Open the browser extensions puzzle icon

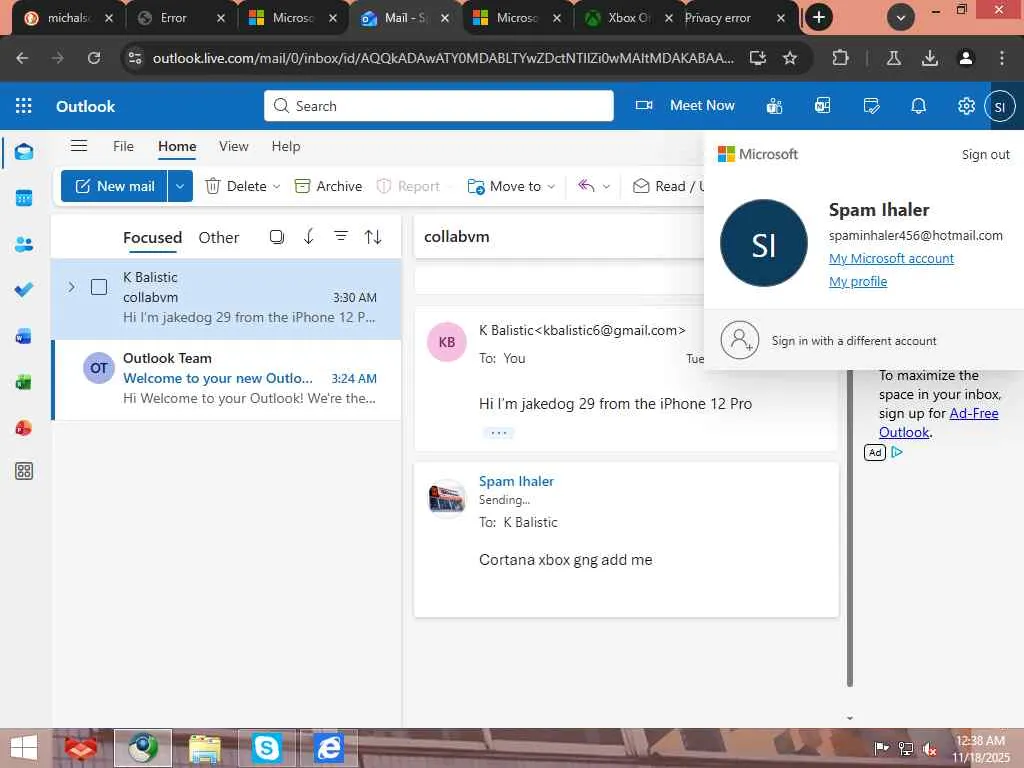pos(840,58)
